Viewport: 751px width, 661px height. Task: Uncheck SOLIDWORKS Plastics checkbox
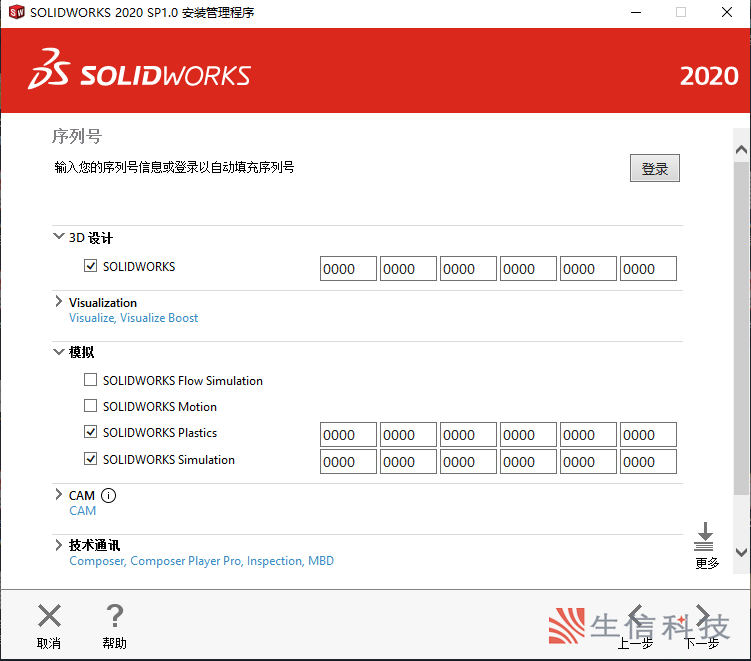pyautogui.click(x=91, y=432)
